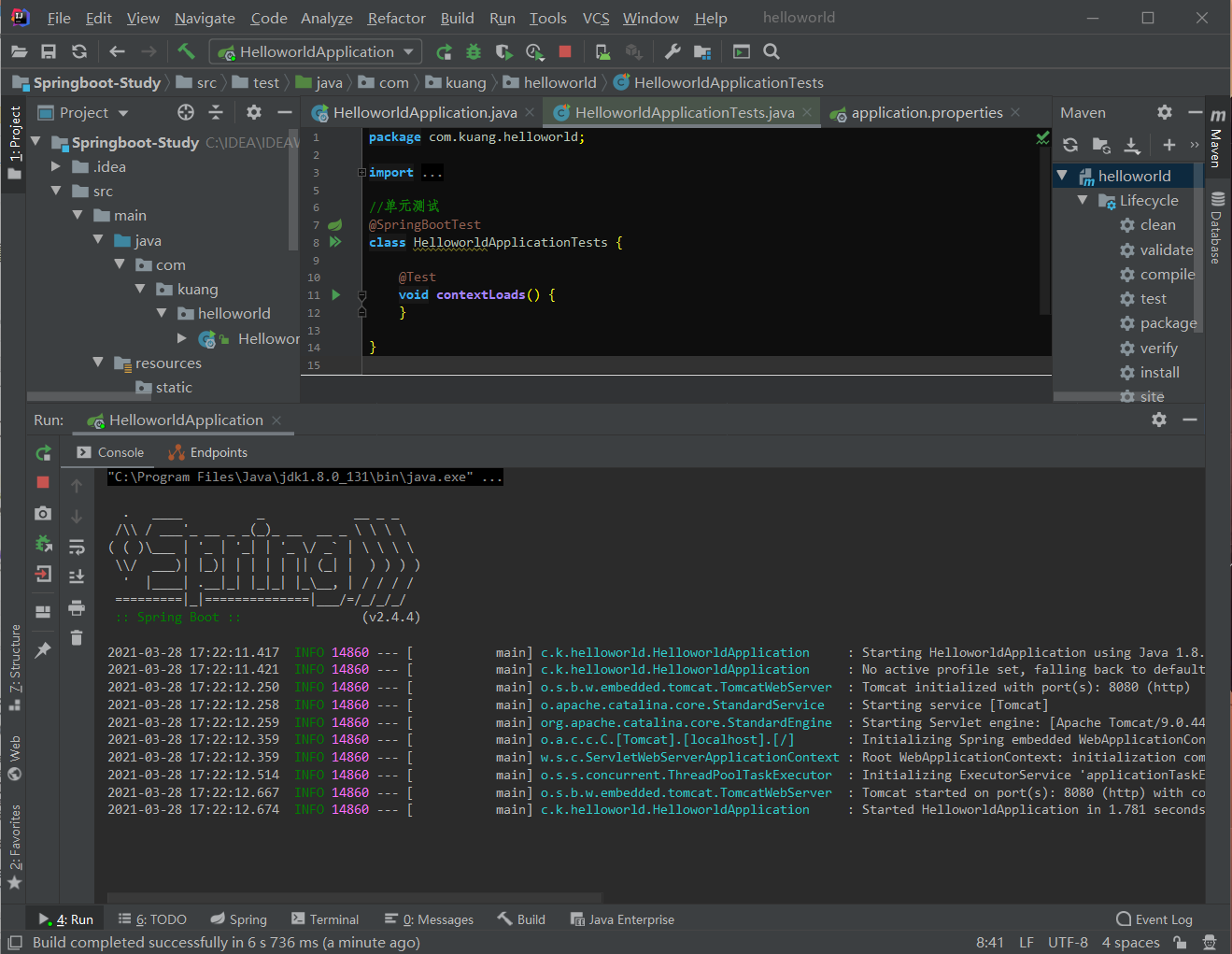
Task: Collapse the Springboot-Study root node
Action: point(35,142)
